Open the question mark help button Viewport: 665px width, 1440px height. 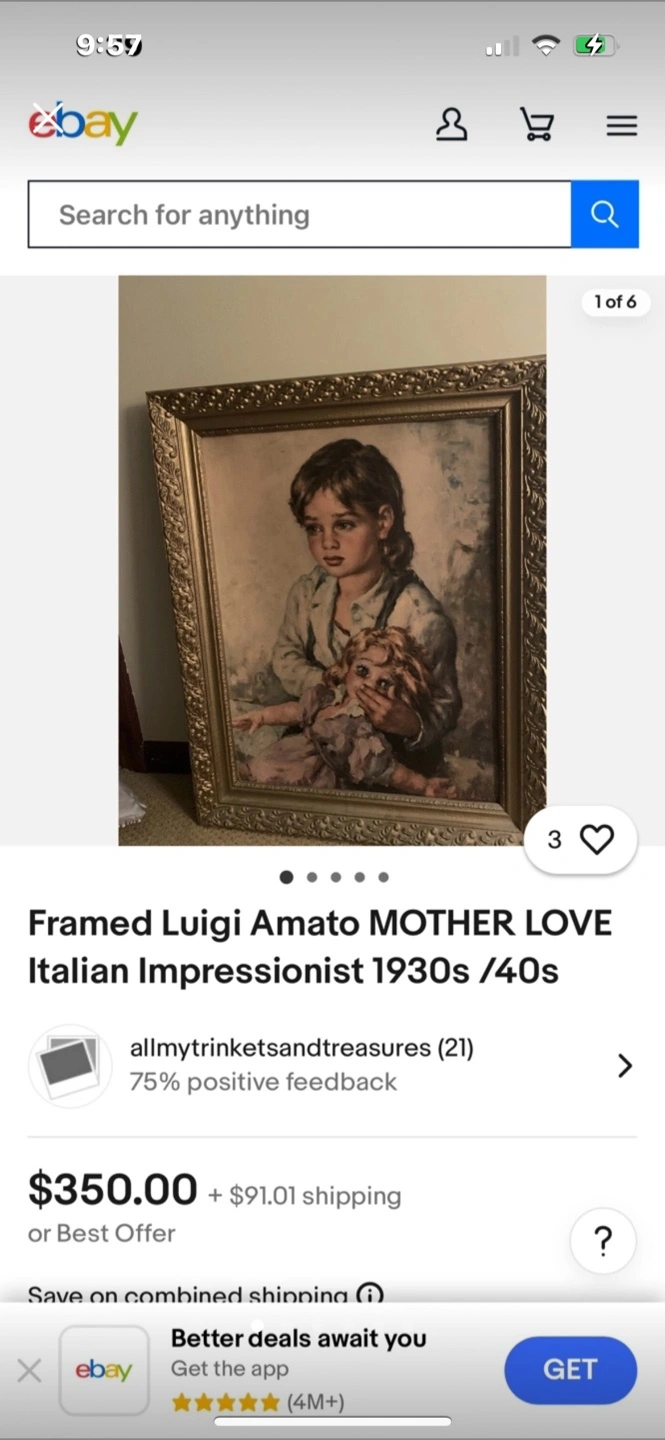tap(603, 1241)
